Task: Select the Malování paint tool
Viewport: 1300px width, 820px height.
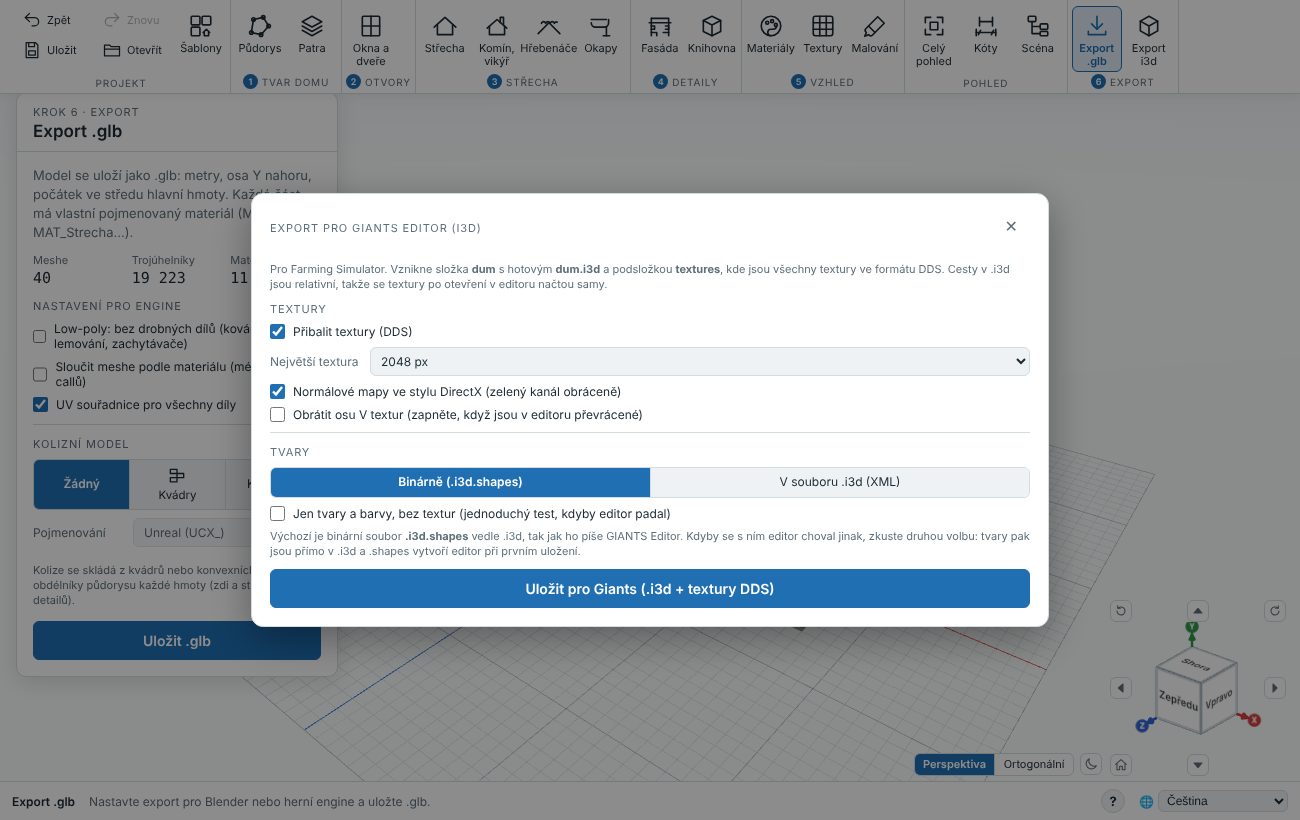Action: point(874,34)
